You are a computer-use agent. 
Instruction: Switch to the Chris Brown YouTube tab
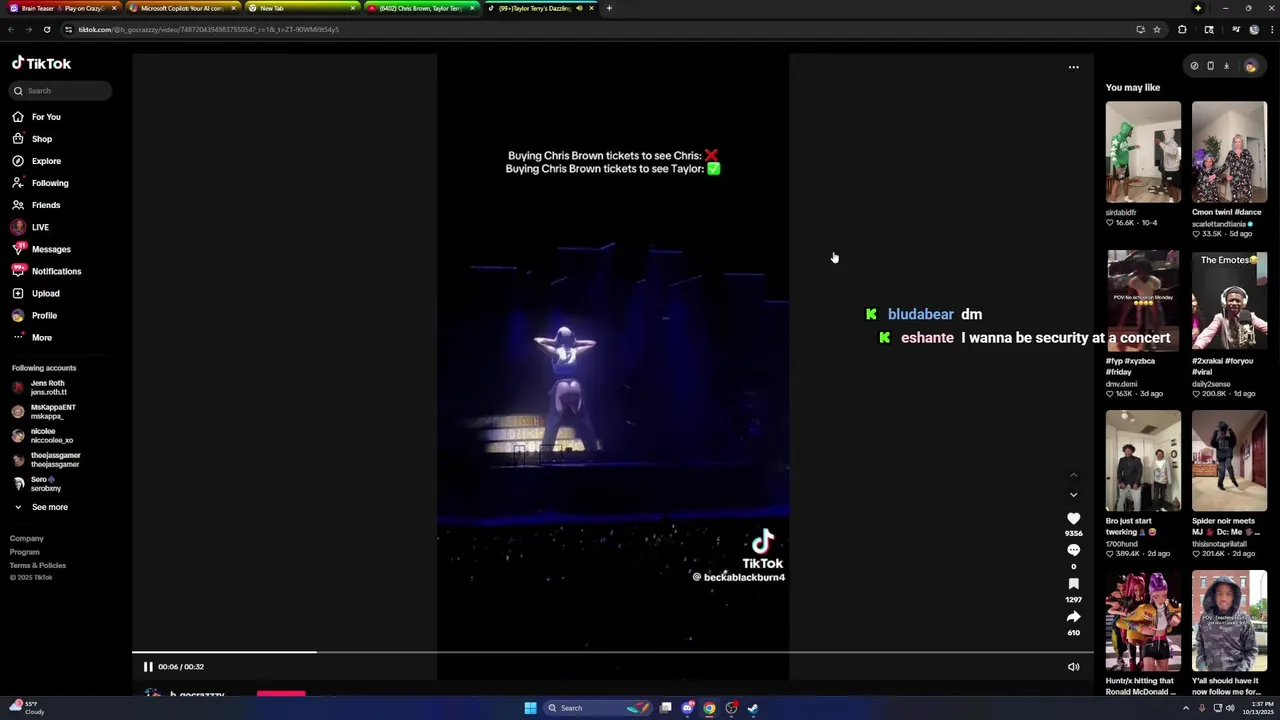[x=420, y=8]
